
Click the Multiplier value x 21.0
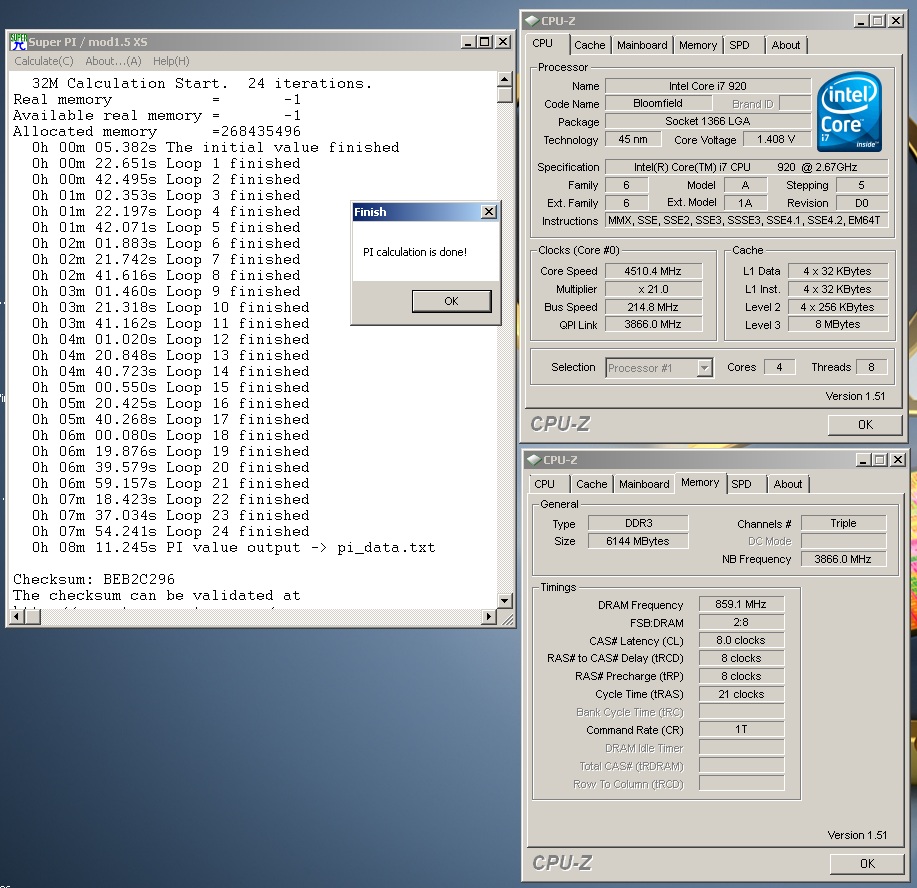click(653, 289)
